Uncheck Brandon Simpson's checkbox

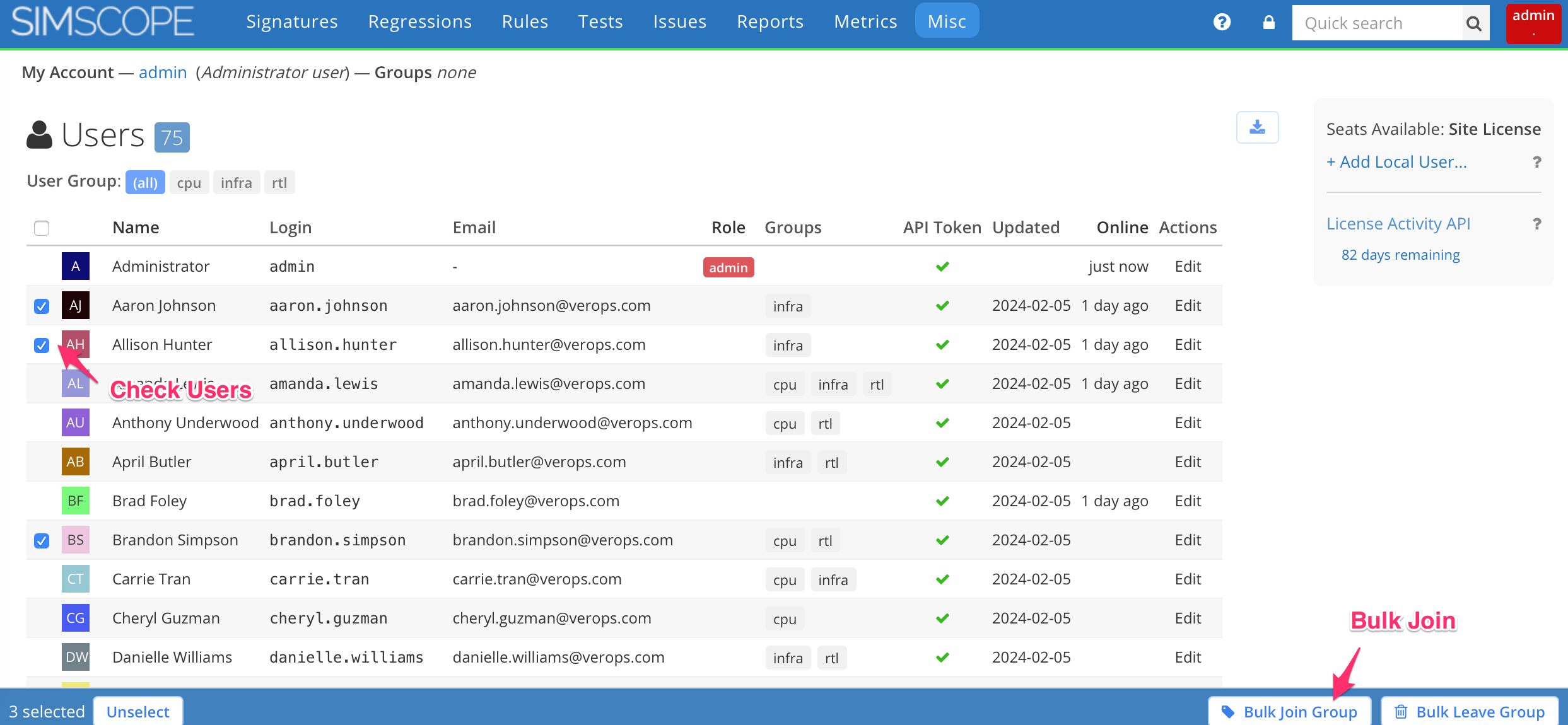(x=42, y=540)
